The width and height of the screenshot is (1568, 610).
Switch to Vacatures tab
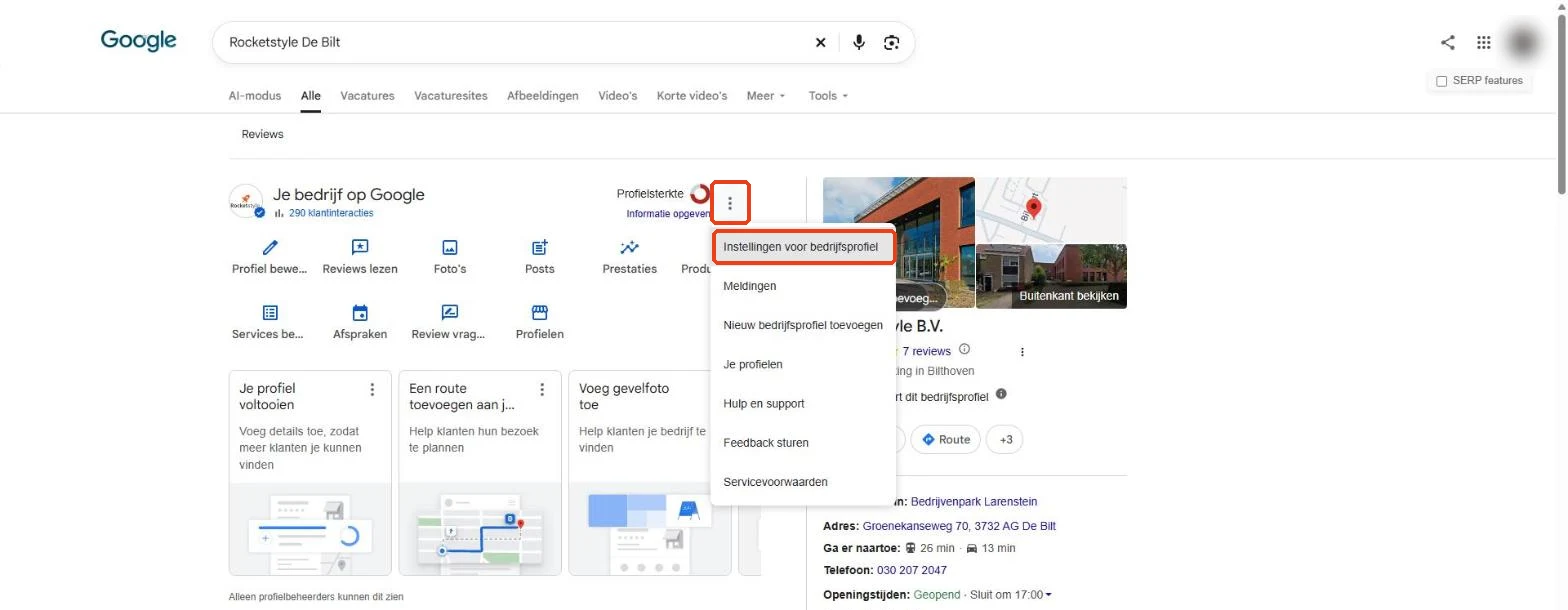point(367,96)
